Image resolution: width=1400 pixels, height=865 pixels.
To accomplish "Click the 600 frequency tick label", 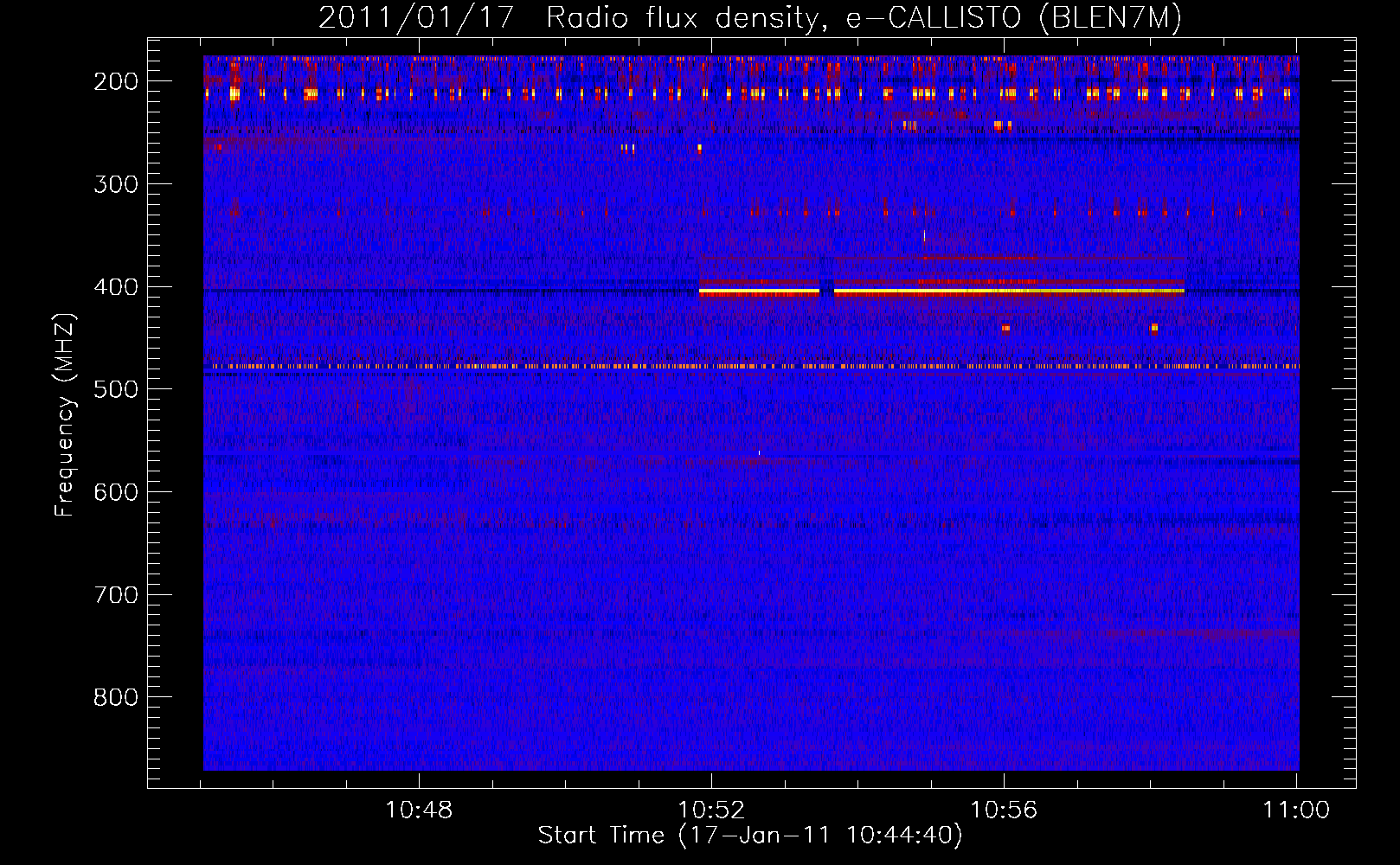I will [115, 491].
